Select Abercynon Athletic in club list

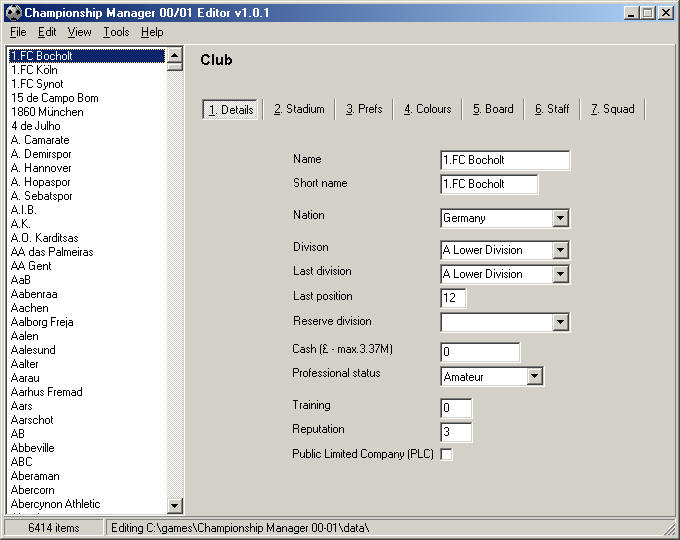click(87, 504)
